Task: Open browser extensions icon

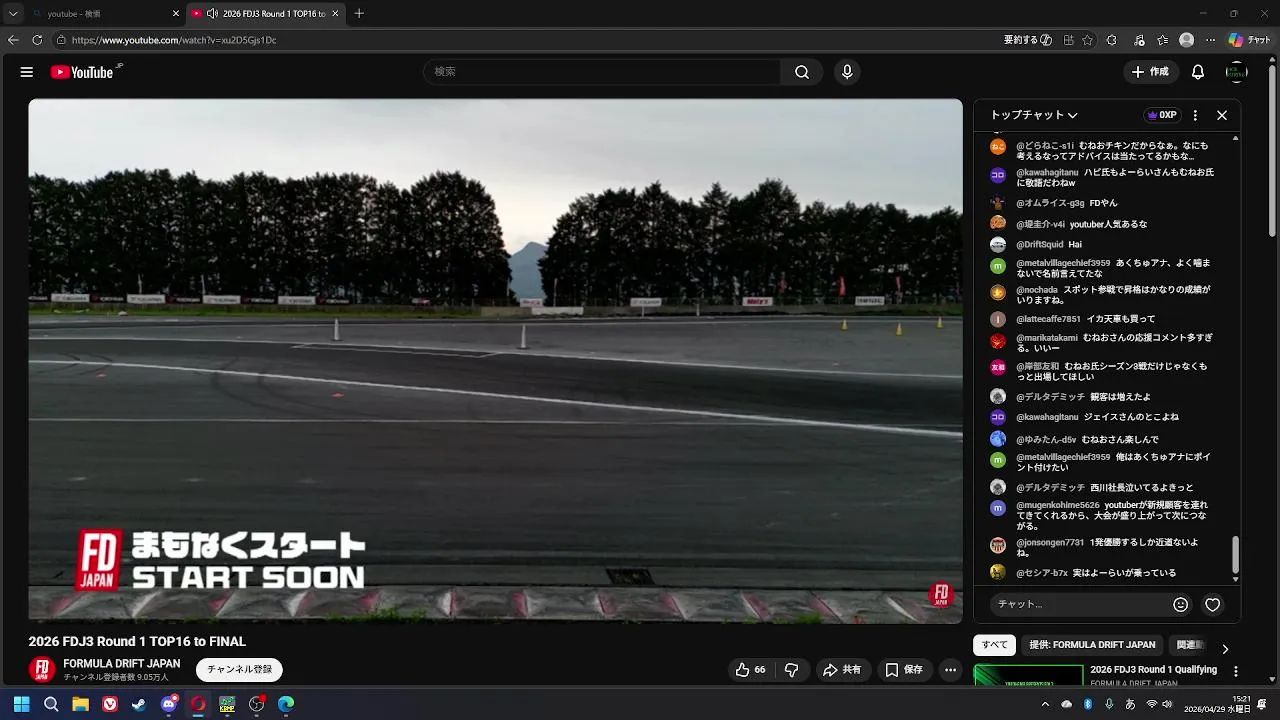Action: [x=1112, y=40]
